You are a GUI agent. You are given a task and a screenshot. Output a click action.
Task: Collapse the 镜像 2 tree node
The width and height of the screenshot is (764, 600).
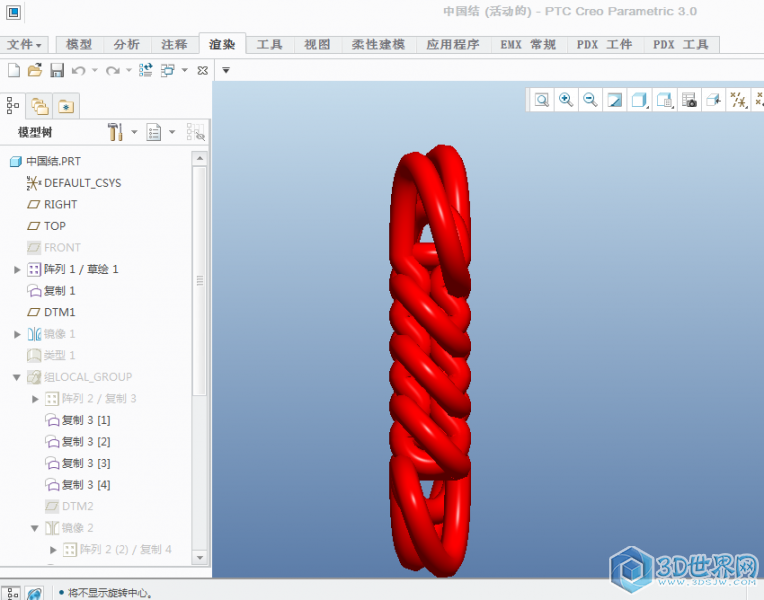[35, 528]
